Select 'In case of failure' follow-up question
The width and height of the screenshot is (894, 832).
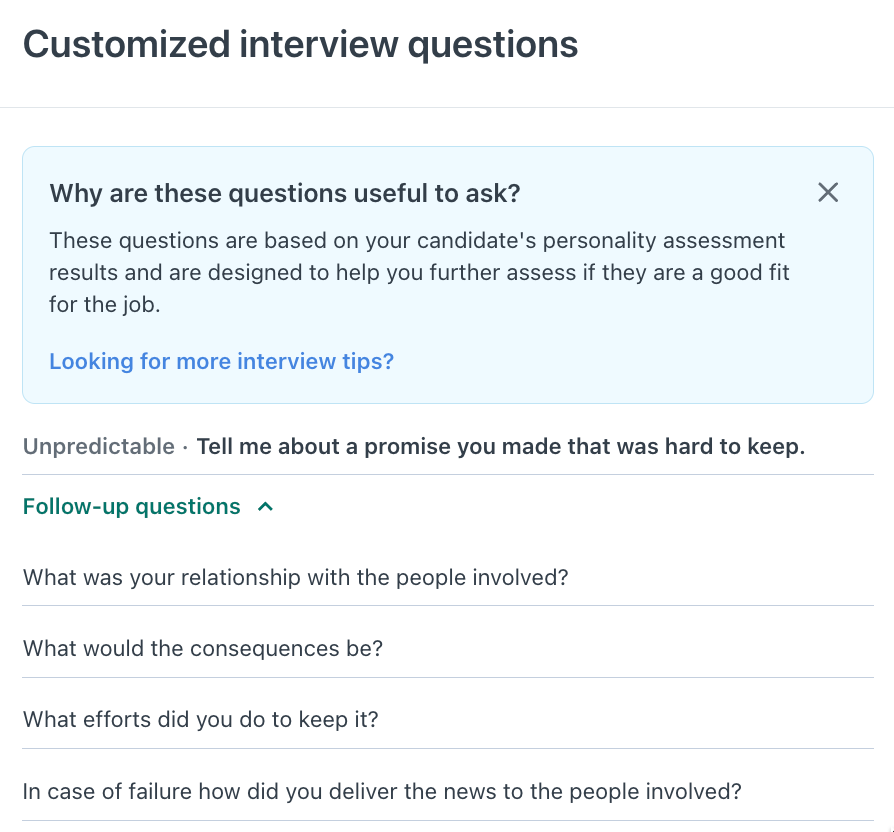[x=382, y=792]
